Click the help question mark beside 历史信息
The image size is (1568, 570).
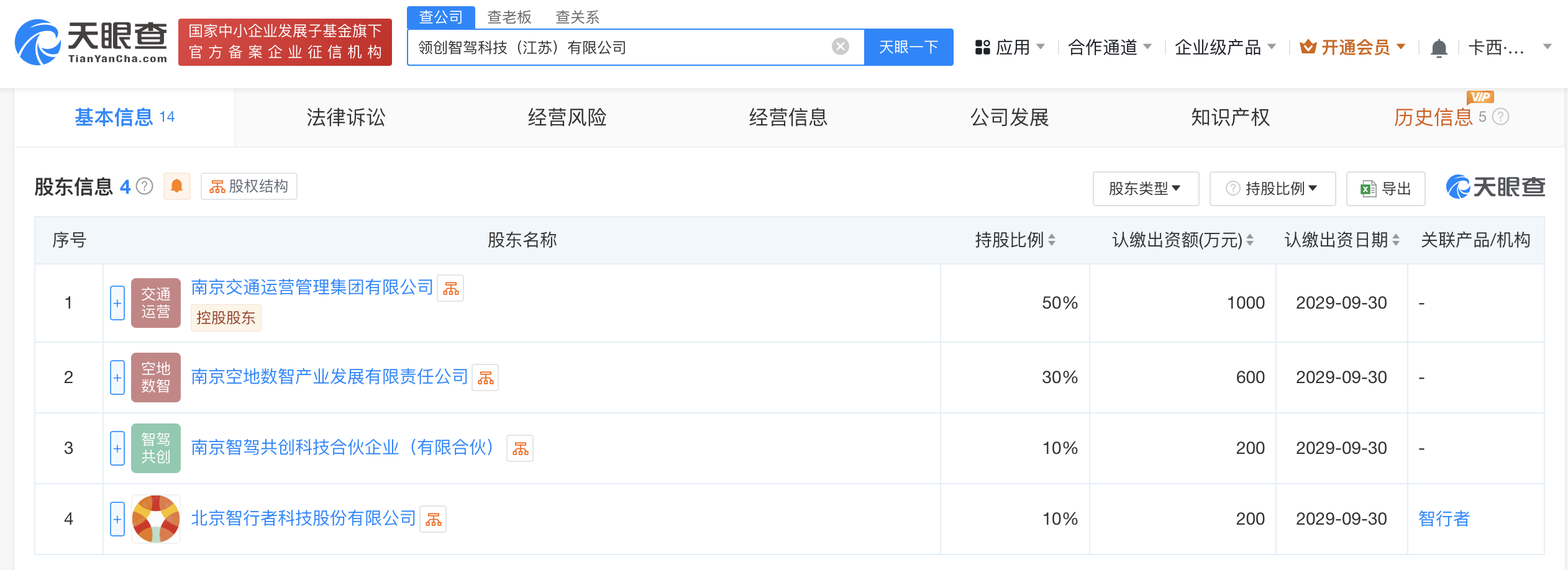pyautogui.click(x=1500, y=117)
